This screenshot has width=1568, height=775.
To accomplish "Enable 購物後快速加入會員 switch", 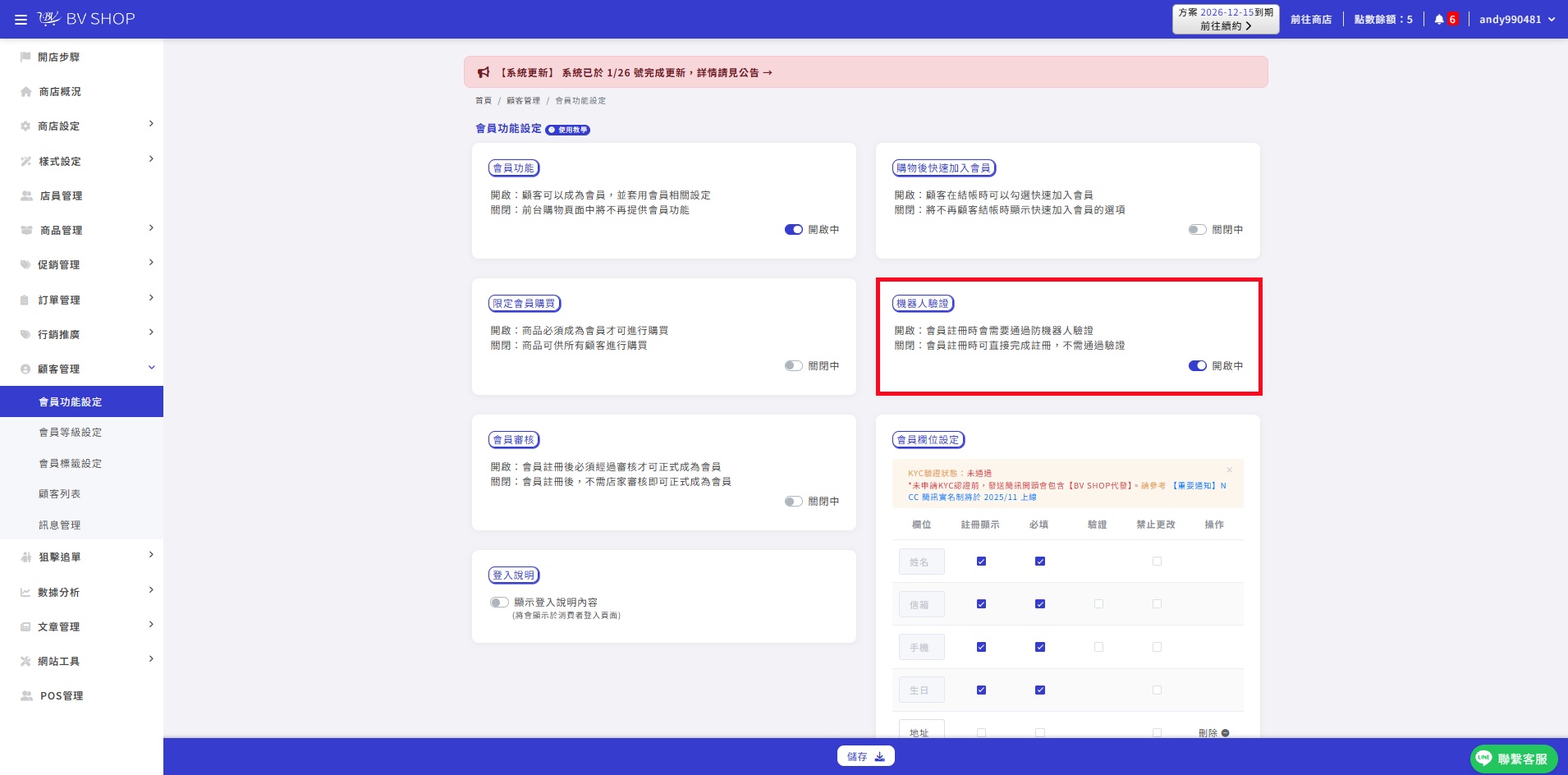I will pos(1197,230).
